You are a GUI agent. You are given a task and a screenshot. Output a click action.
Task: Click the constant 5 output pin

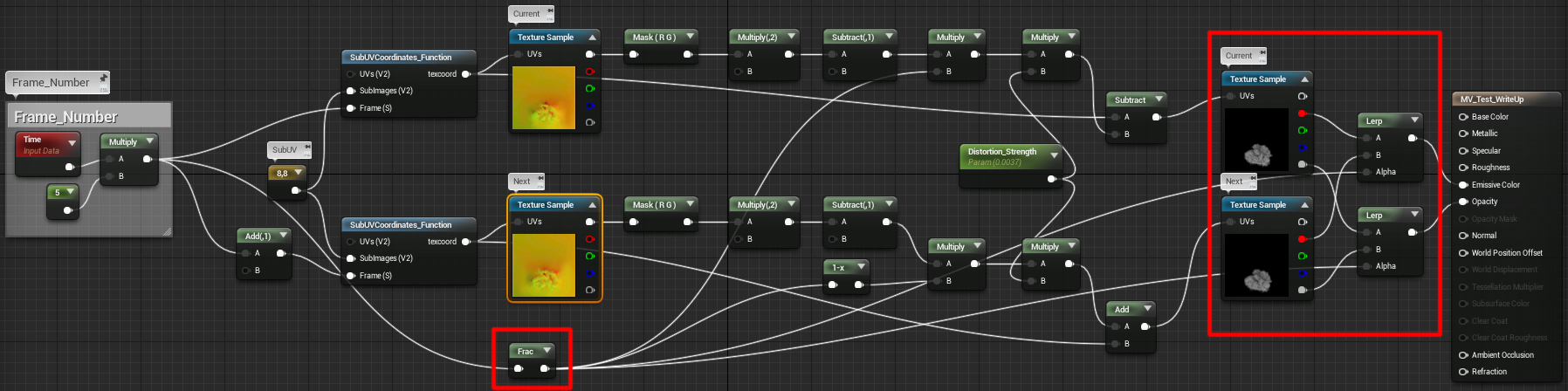coord(68,209)
